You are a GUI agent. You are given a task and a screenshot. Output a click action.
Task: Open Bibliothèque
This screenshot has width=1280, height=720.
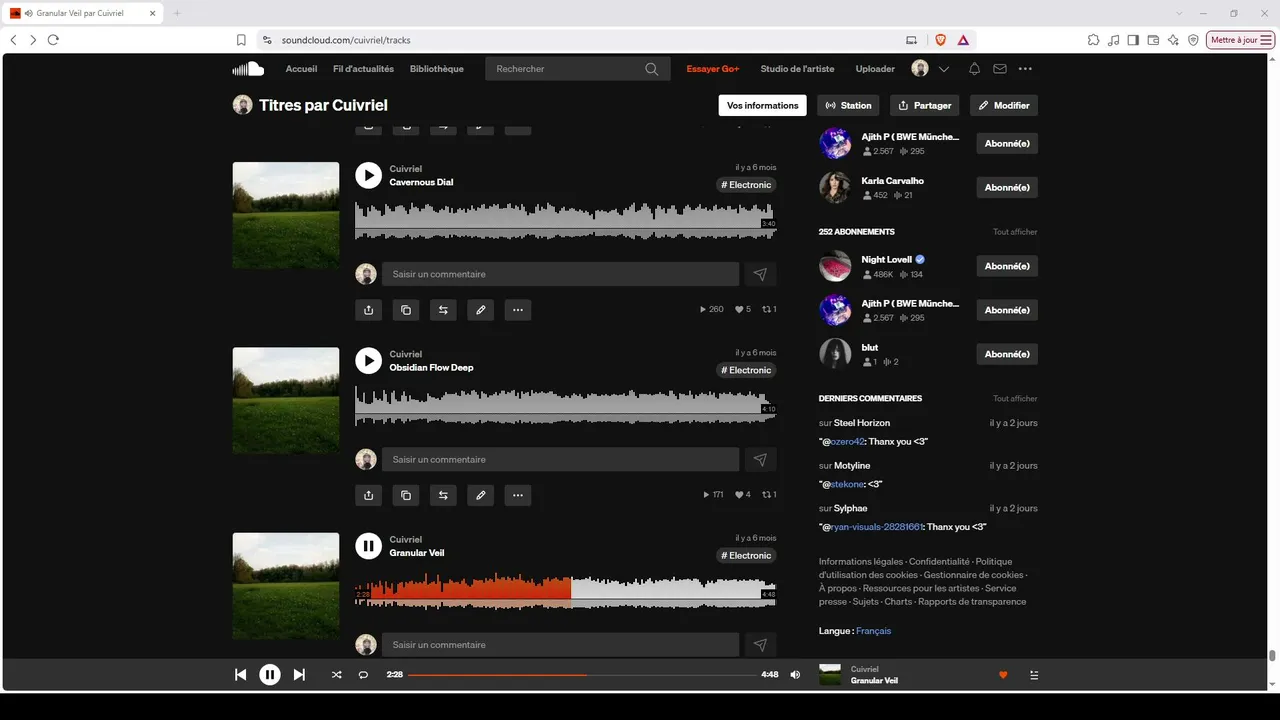pos(437,69)
